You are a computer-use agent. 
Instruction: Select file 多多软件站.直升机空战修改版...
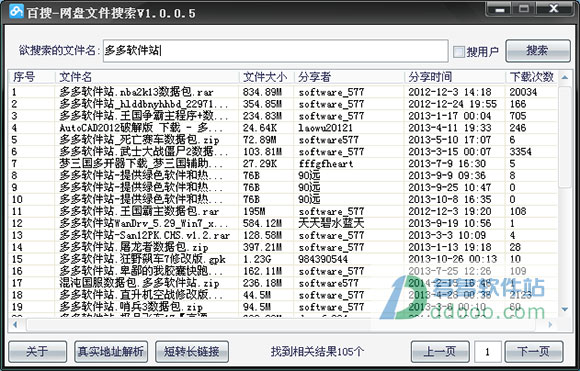click(x=141, y=295)
